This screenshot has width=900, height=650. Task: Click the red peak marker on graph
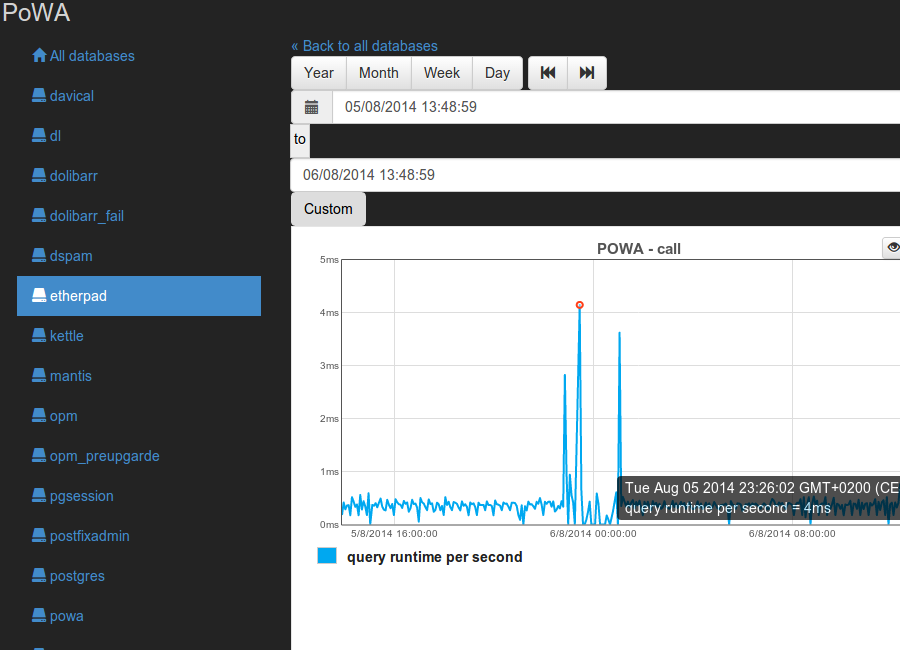click(x=580, y=305)
